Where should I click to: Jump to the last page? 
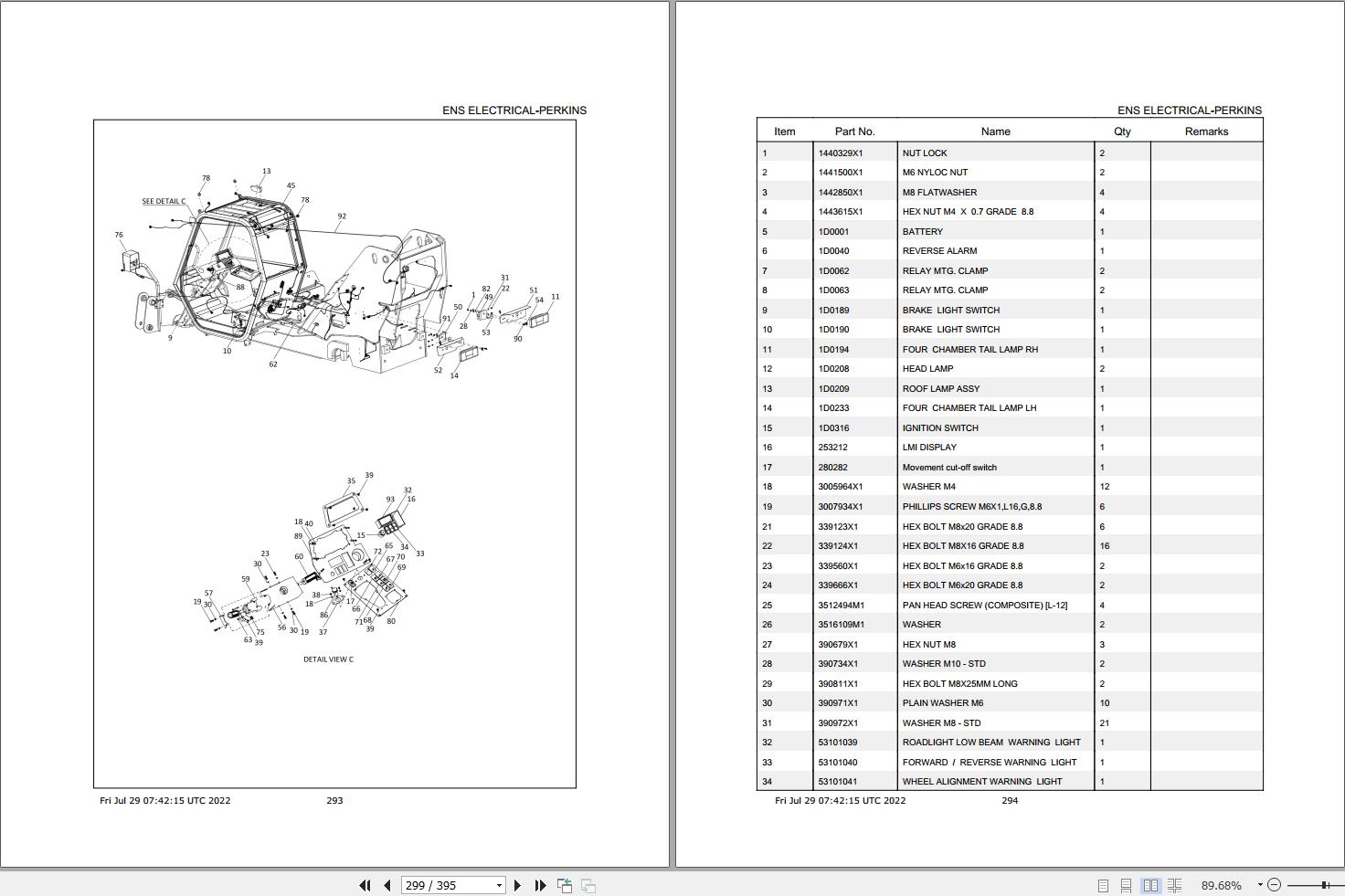[539, 885]
